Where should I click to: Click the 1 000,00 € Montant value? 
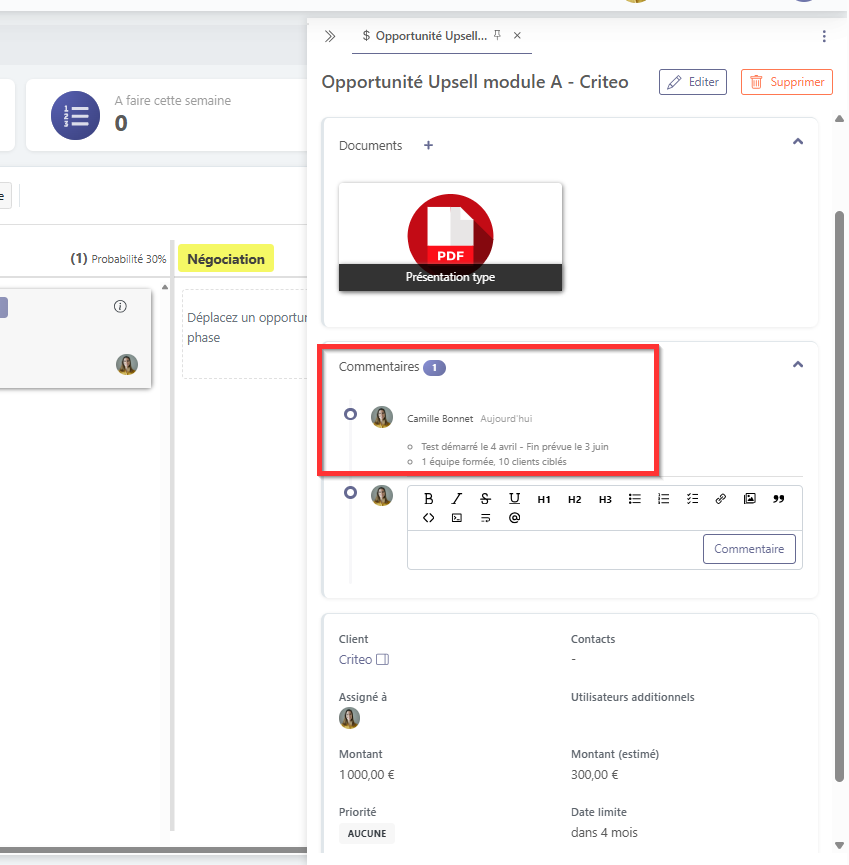pos(367,775)
